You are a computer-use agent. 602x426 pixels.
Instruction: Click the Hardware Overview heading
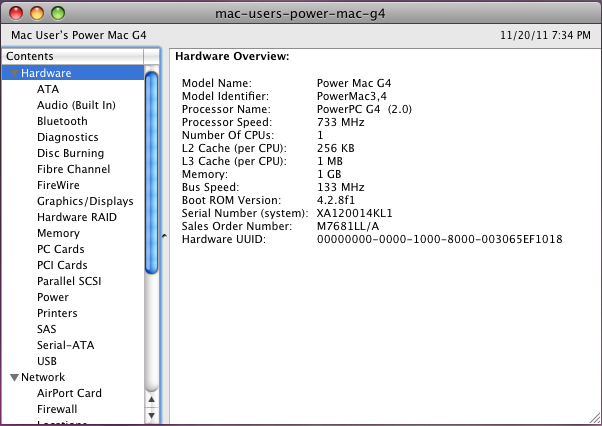point(232,56)
